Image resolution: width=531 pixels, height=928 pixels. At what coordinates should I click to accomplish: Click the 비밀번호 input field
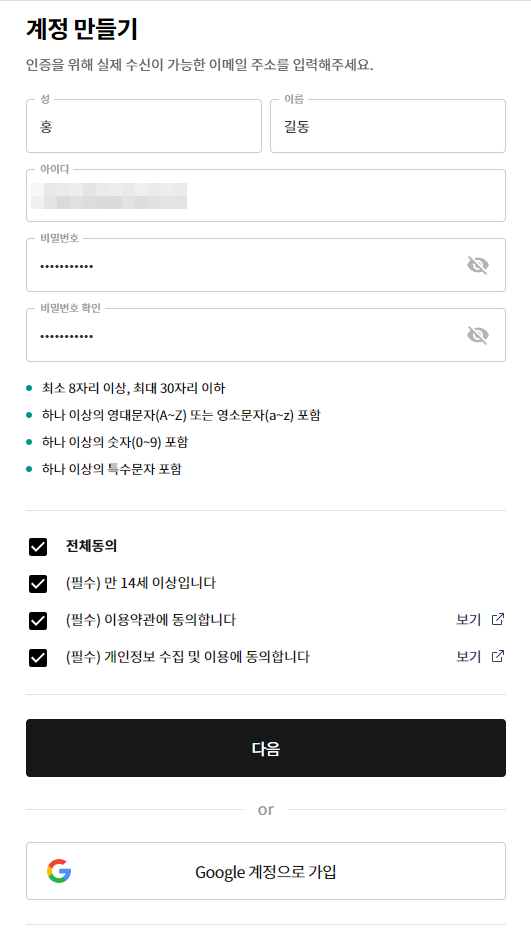[266, 265]
